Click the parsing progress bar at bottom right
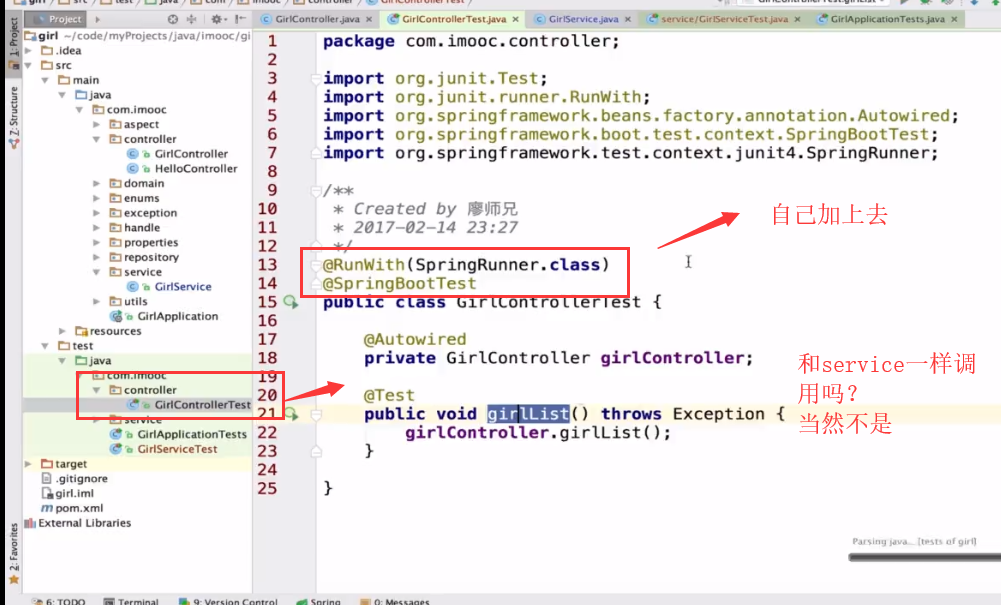The image size is (1001, 605). coord(924,557)
